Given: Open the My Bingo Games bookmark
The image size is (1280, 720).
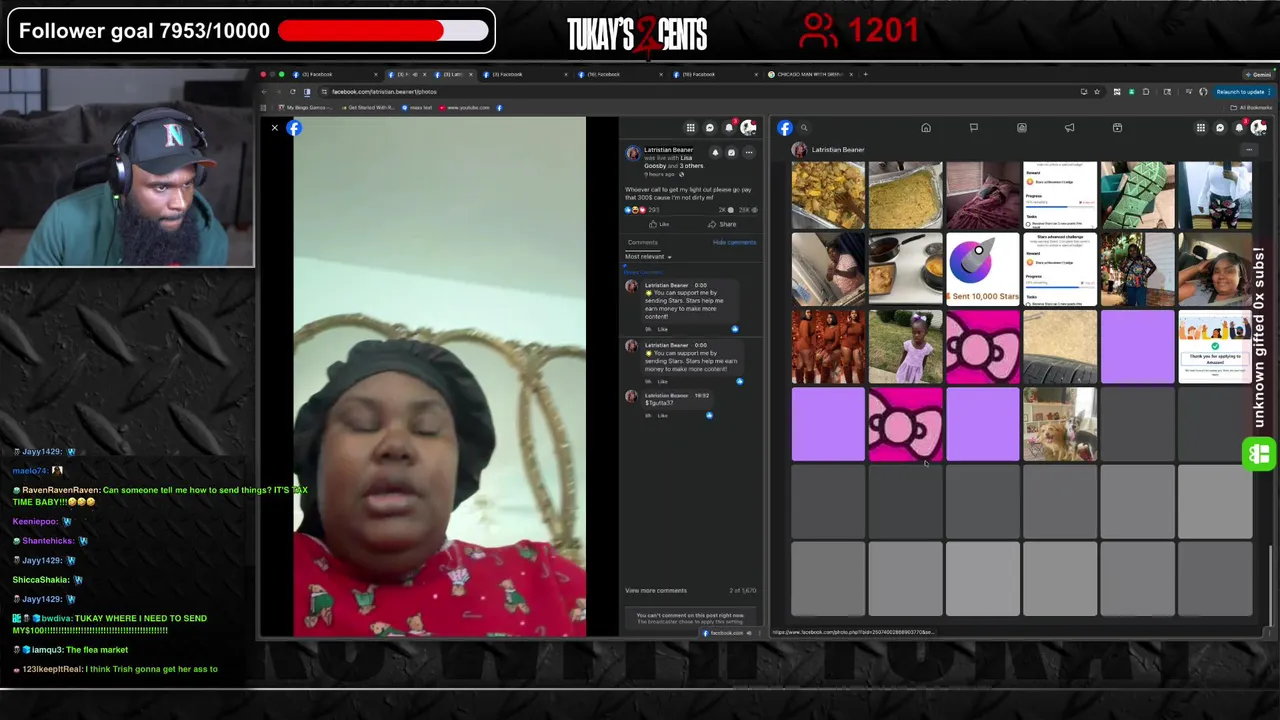Looking at the screenshot, I should 305,107.
